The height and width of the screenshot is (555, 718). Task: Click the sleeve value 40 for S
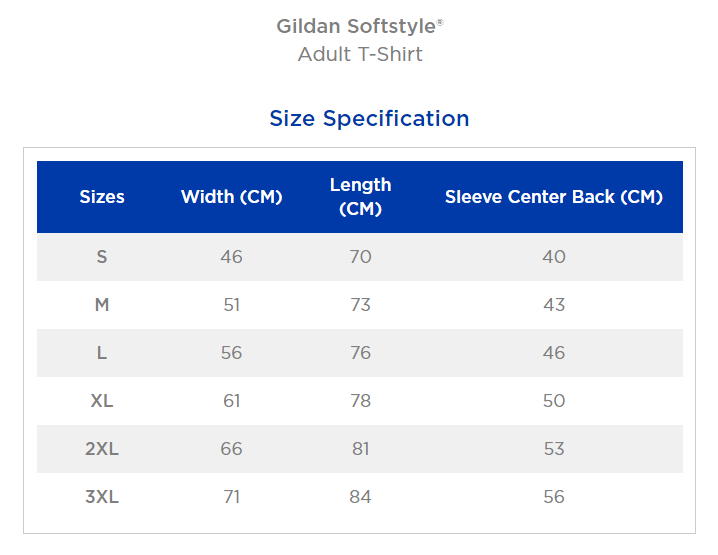pyautogui.click(x=554, y=257)
